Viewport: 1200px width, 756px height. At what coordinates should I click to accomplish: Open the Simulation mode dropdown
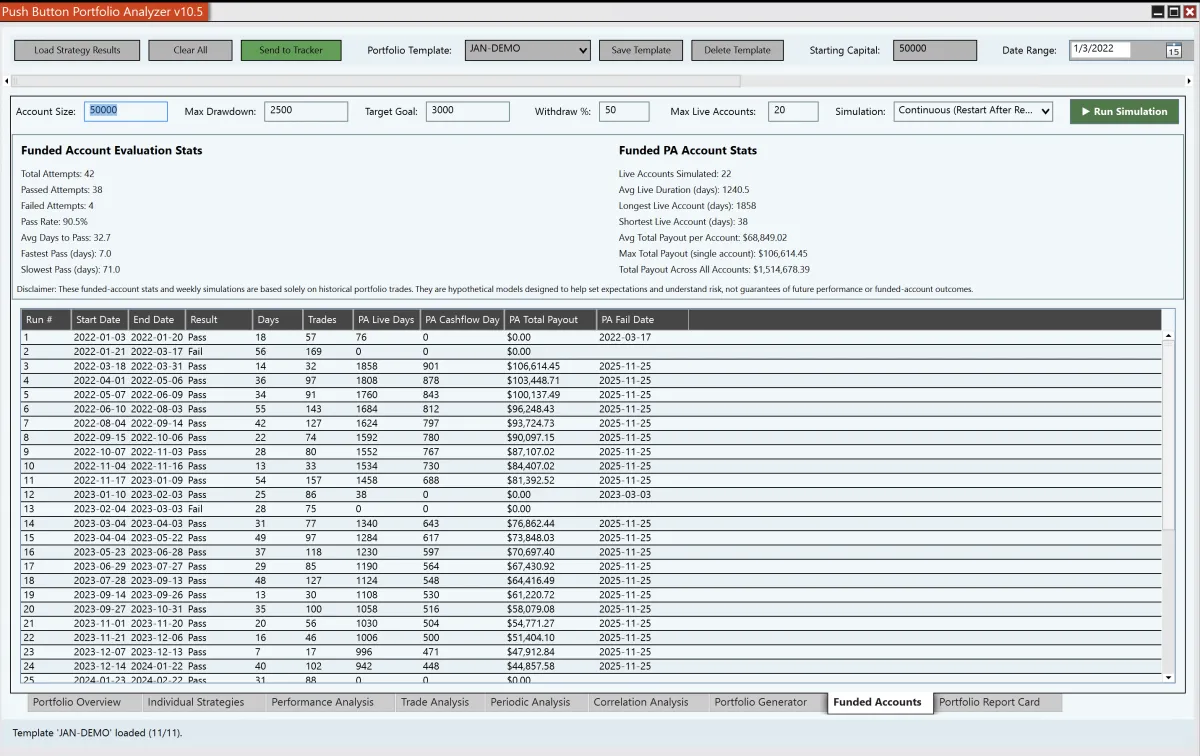pos(973,112)
